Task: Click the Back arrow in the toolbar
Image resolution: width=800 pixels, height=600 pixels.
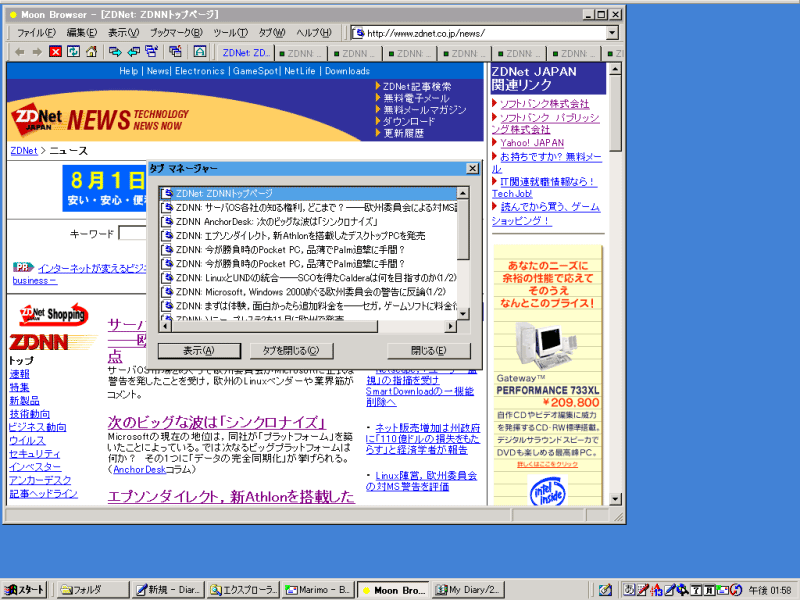Action: click(19, 52)
